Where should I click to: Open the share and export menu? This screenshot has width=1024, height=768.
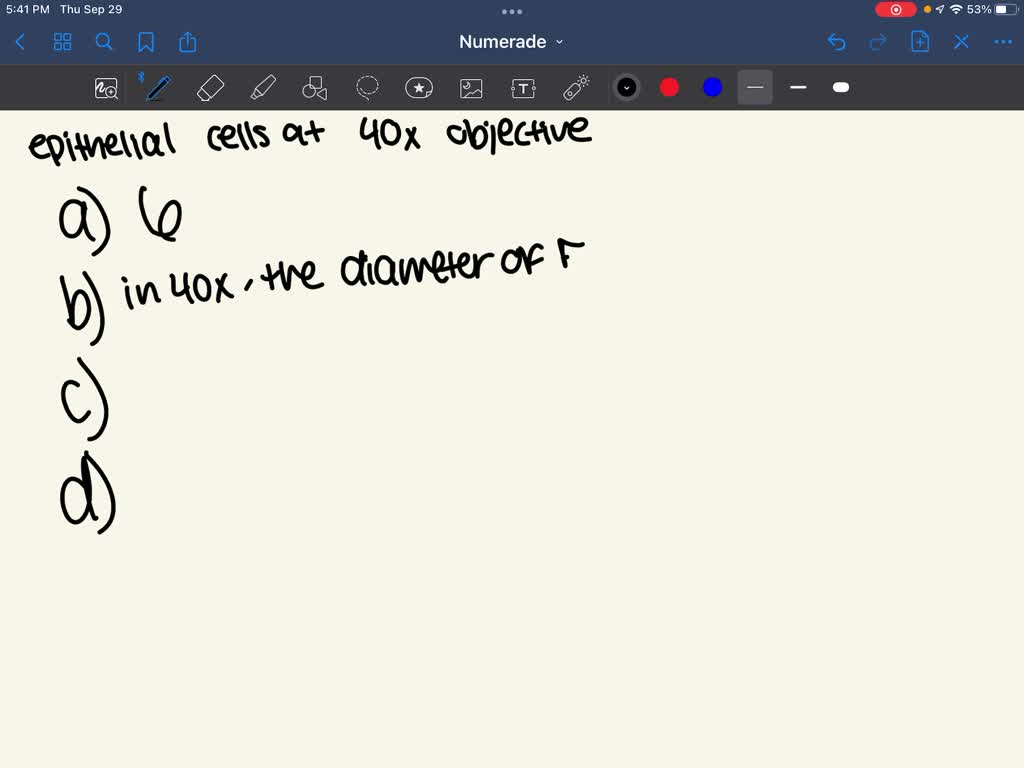[188, 42]
